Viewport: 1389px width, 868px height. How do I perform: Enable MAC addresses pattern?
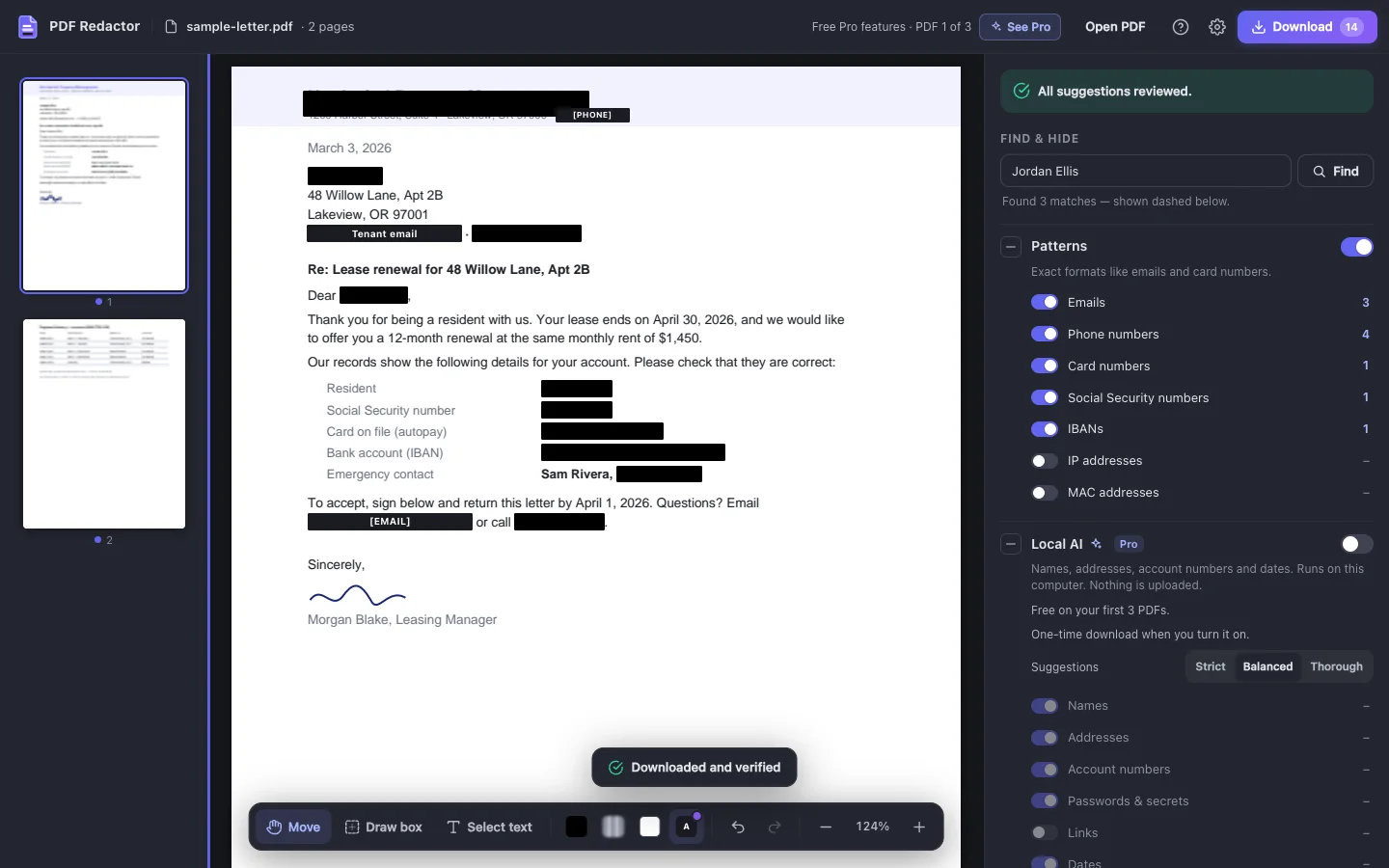[1045, 493]
